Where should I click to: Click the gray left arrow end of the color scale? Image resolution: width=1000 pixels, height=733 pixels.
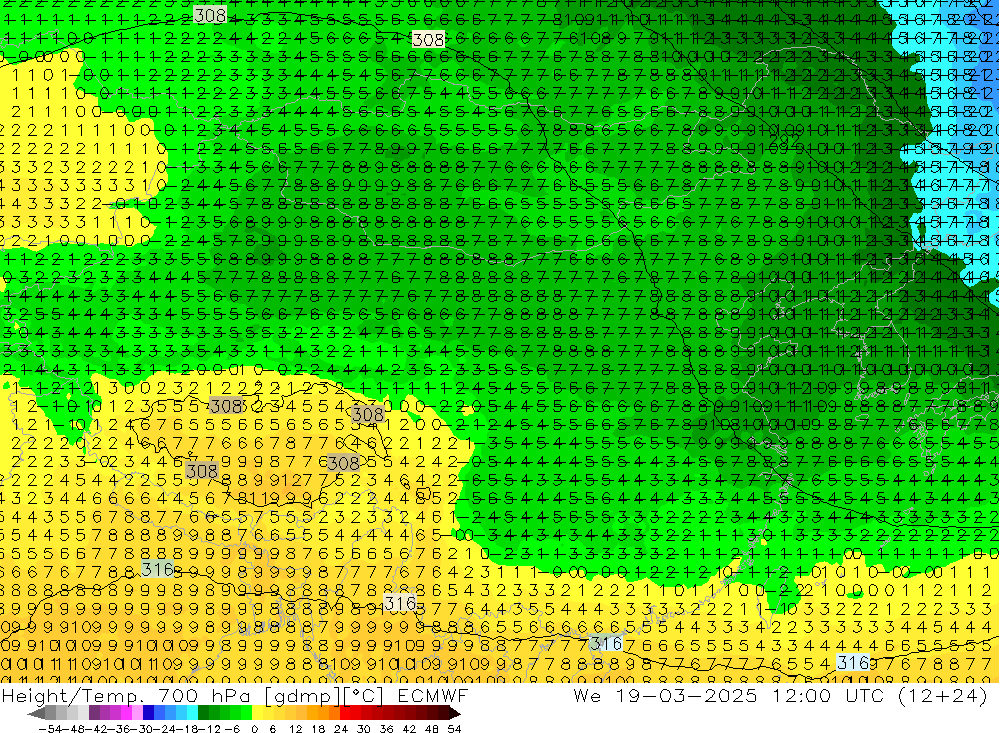click(x=36, y=713)
